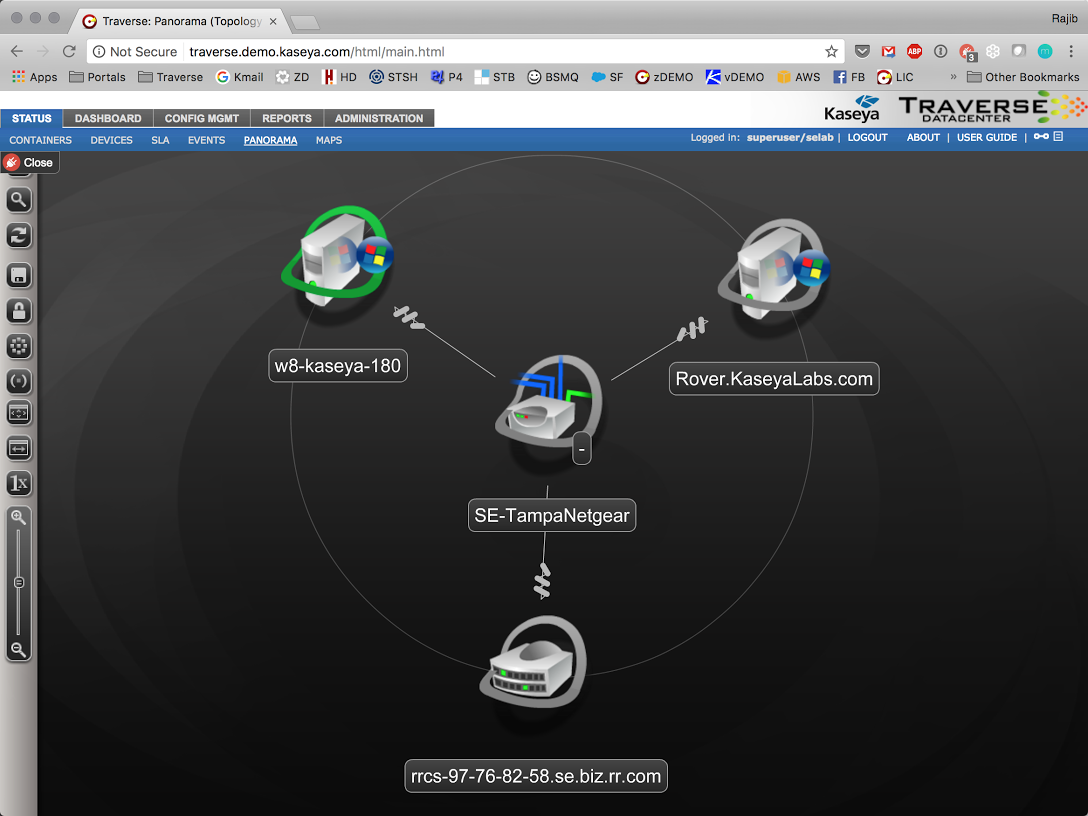Open the ABOUT link

pos(923,137)
